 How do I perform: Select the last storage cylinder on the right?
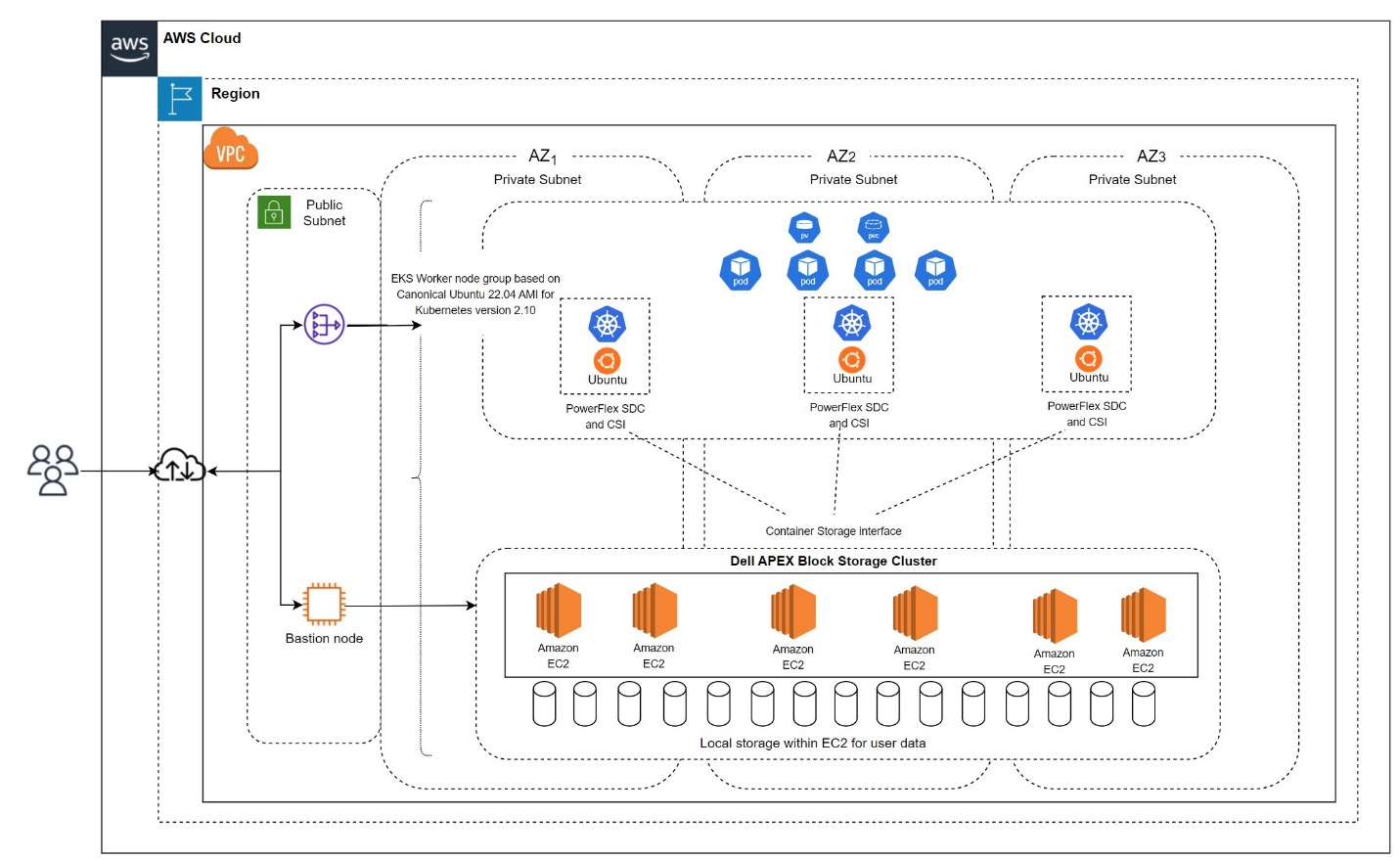(1144, 703)
